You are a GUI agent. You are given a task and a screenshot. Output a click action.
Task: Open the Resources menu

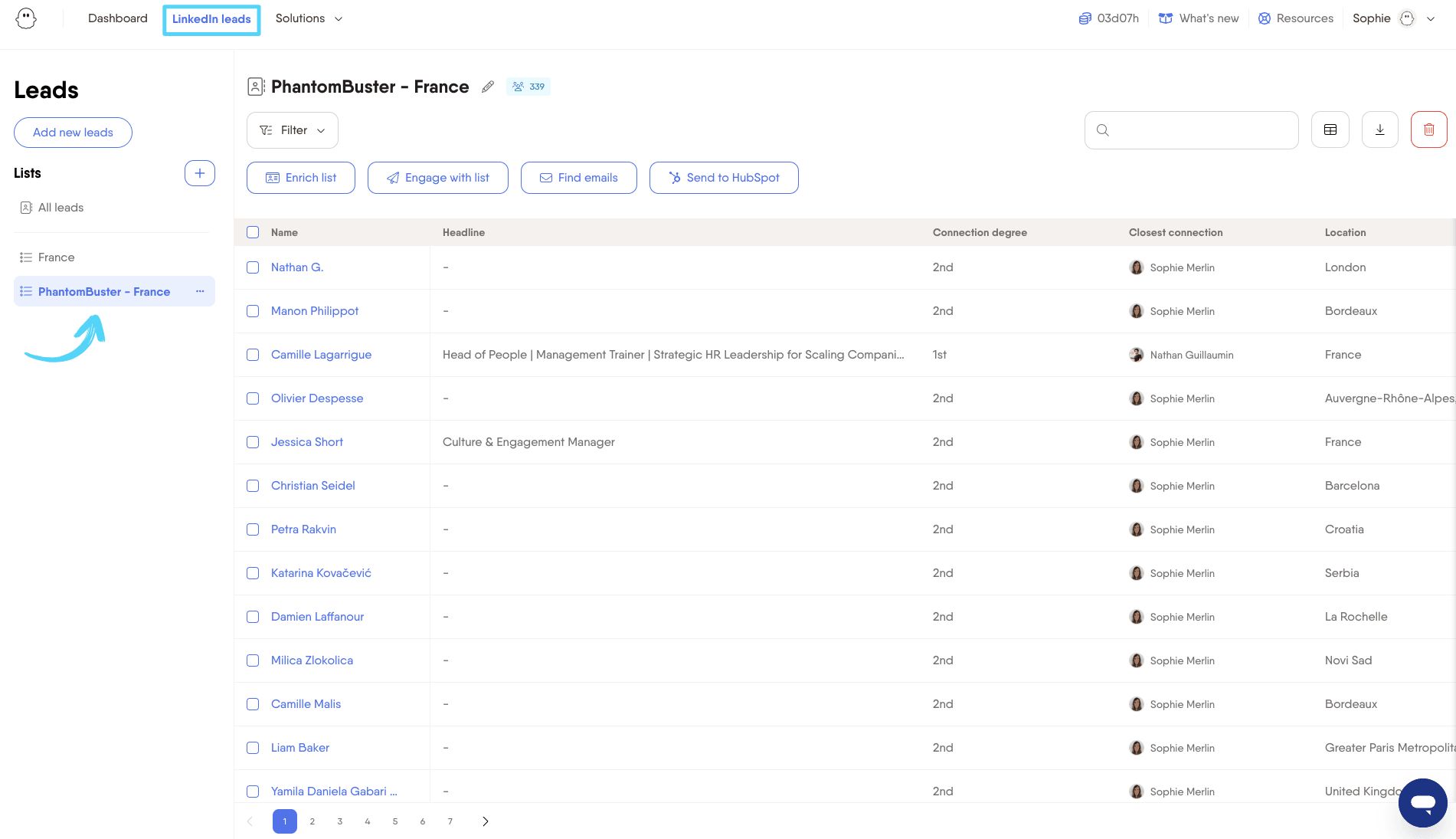[x=1296, y=18]
